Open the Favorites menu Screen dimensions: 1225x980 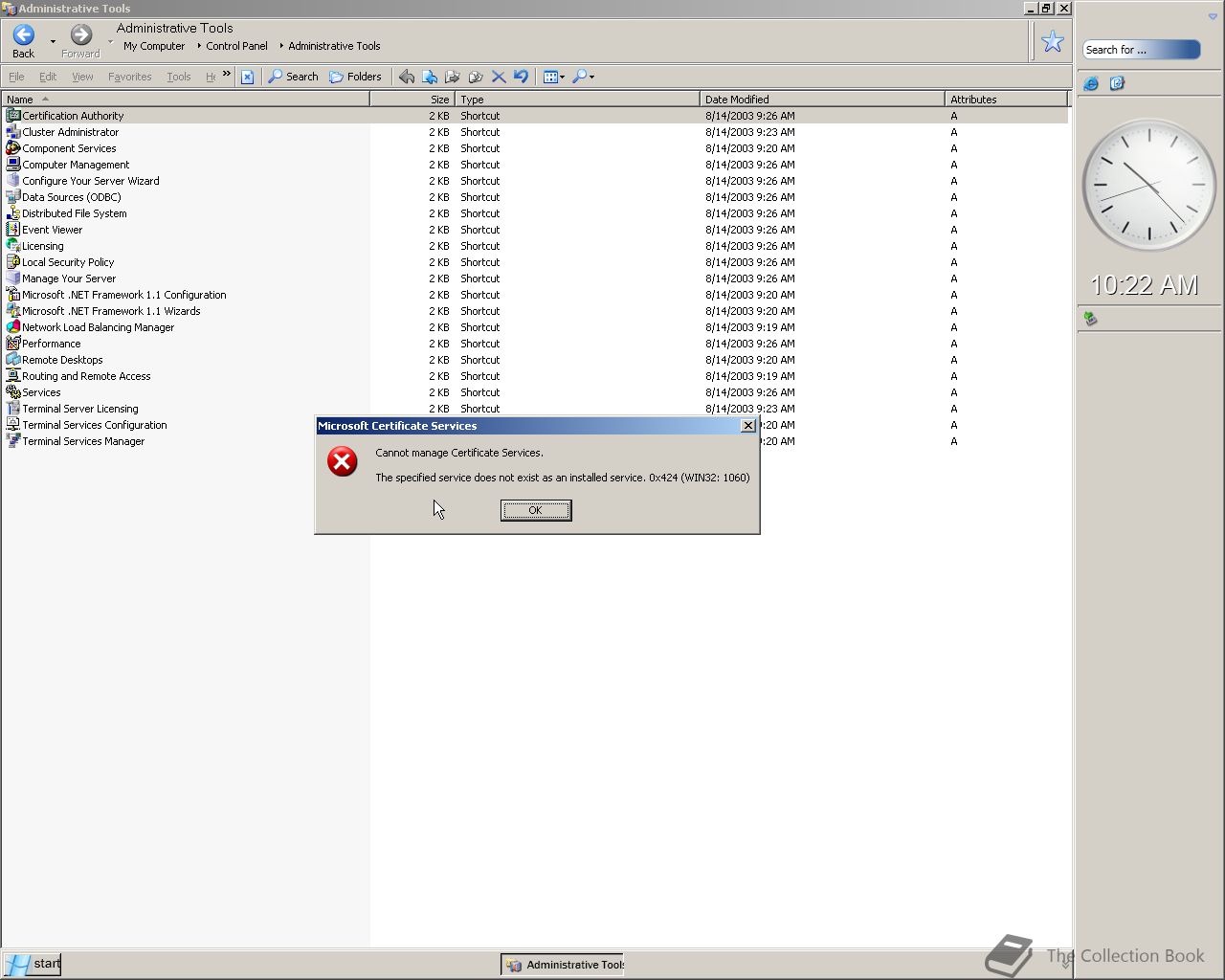[129, 77]
